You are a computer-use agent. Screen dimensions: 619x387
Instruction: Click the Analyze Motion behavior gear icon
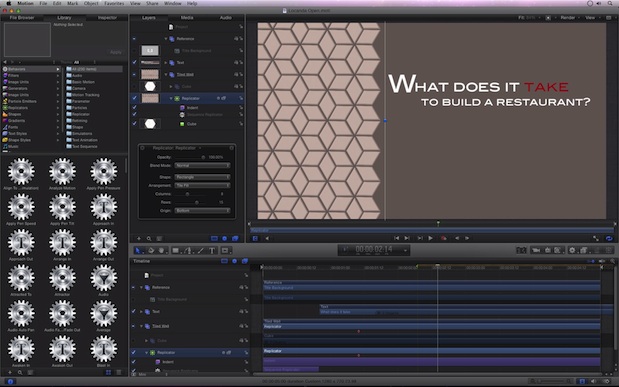click(62, 171)
